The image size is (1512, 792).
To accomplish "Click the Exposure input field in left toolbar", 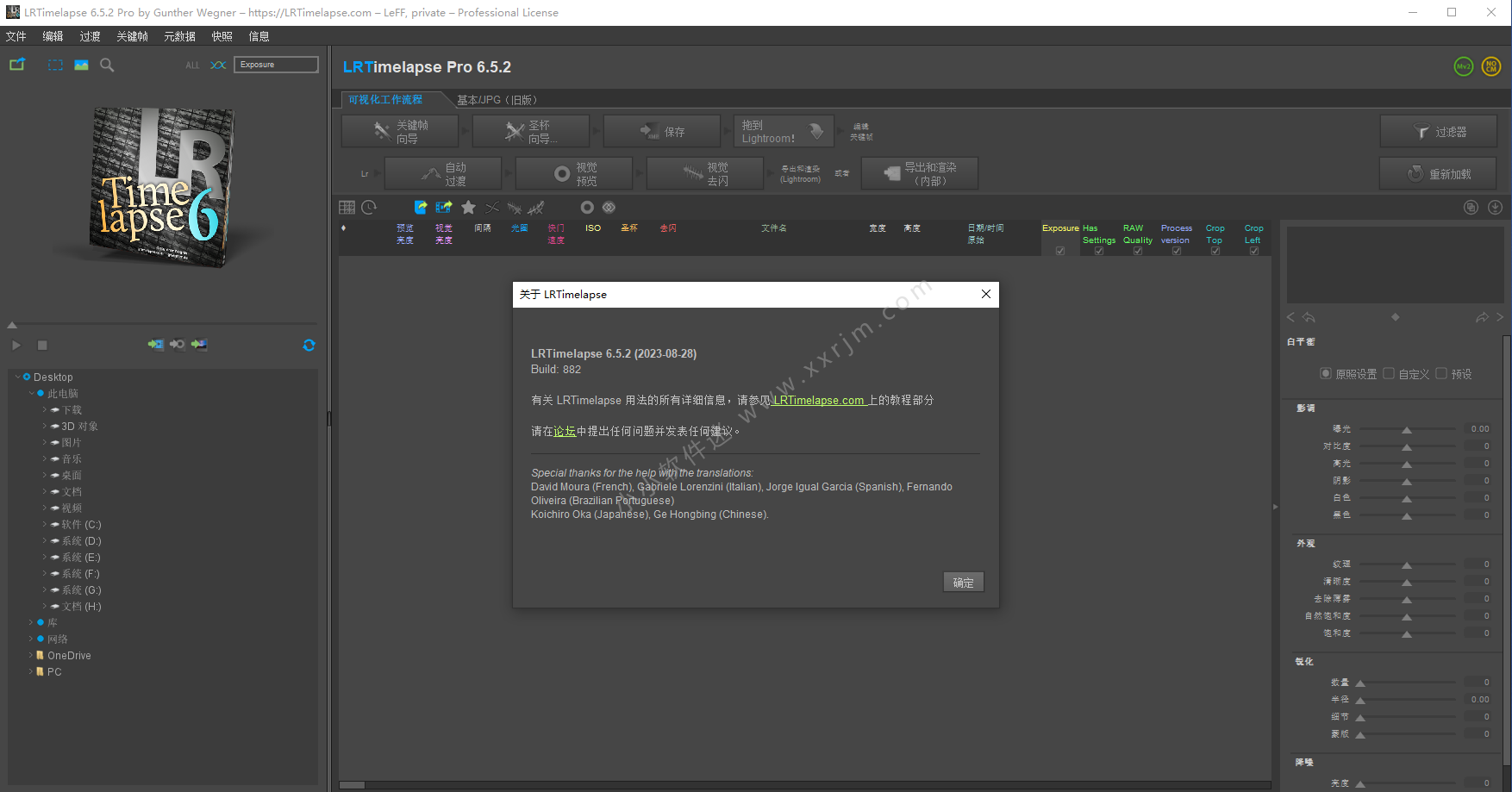I will pyautogui.click(x=276, y=65).
